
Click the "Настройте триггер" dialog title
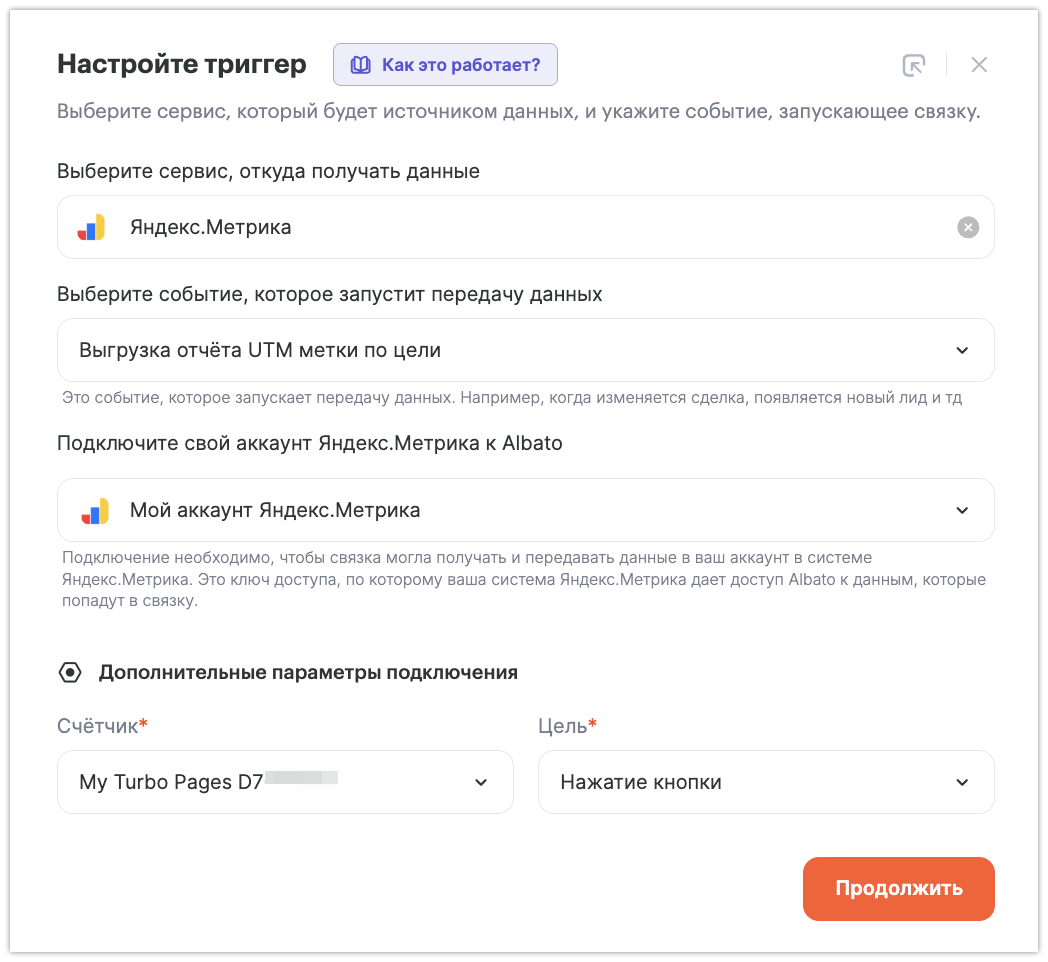pos(182,64)
